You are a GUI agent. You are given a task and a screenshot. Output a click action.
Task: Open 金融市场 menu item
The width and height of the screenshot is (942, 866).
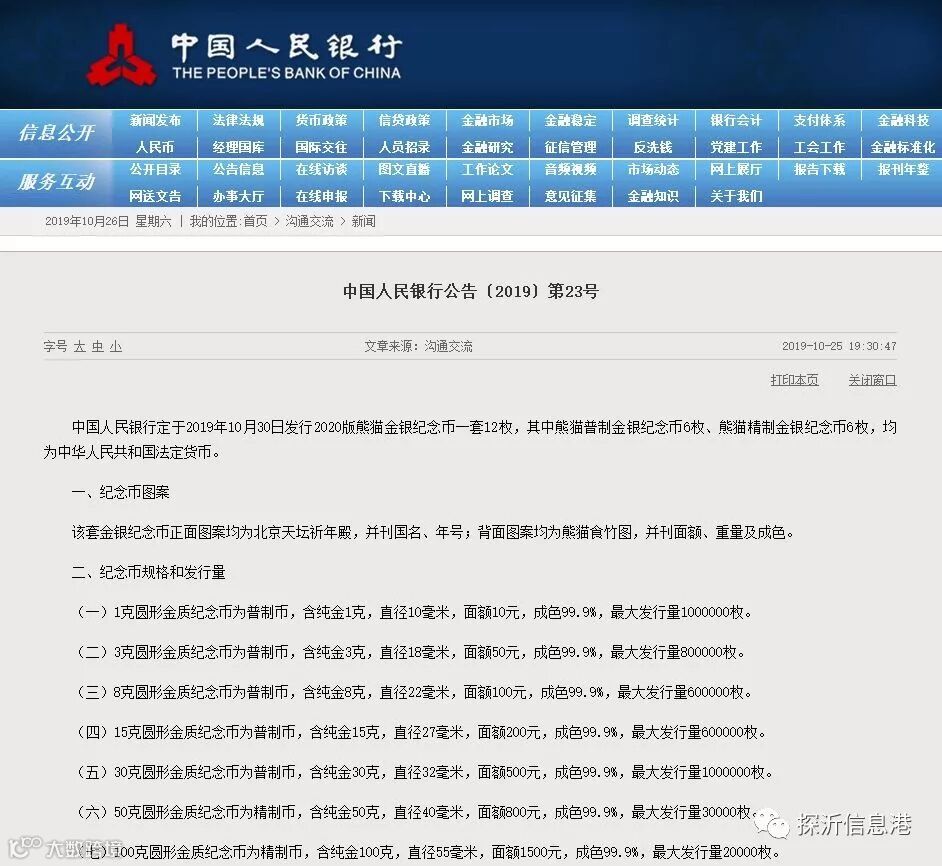[487, 120]
